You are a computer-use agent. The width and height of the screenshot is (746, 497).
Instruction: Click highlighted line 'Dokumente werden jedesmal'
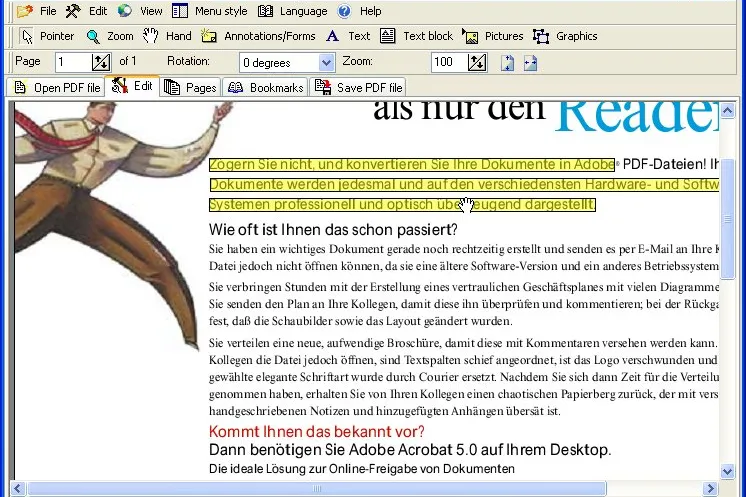coord(464,185)
